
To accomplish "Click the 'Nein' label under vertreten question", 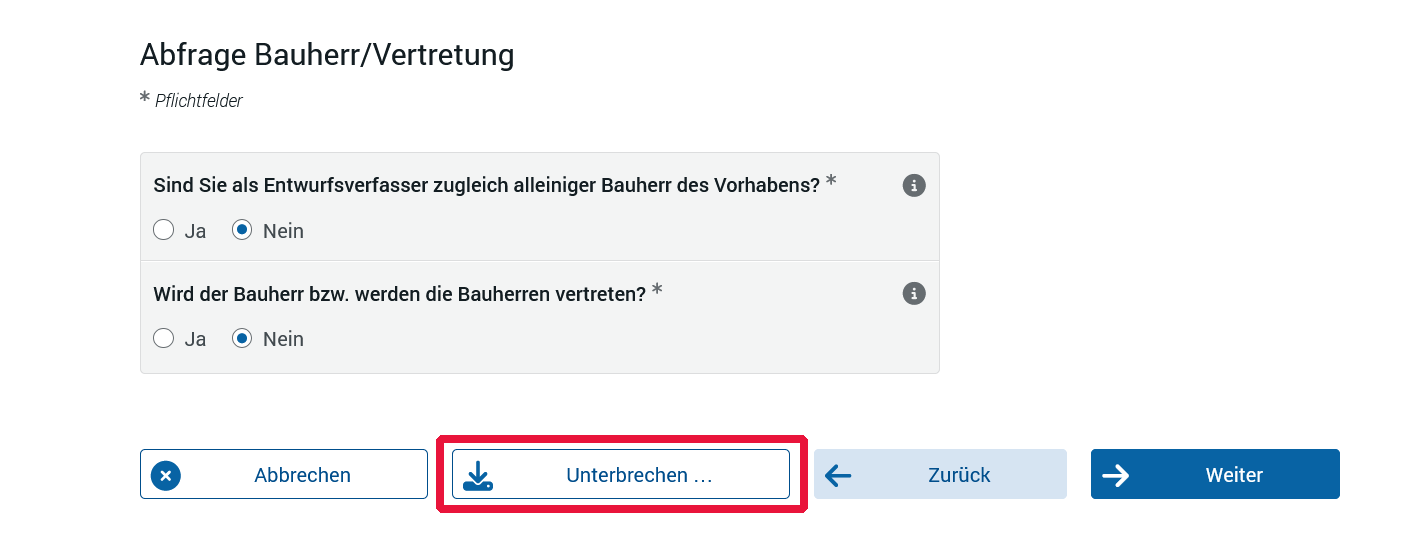I will coord(283,339).
